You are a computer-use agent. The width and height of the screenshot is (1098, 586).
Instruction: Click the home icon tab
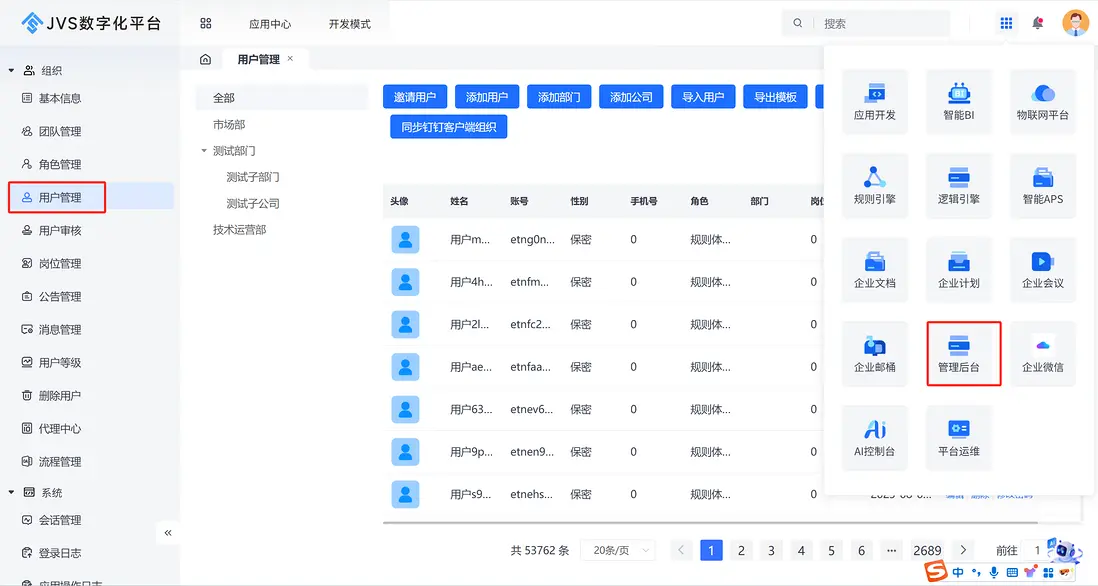click(205, 60)
